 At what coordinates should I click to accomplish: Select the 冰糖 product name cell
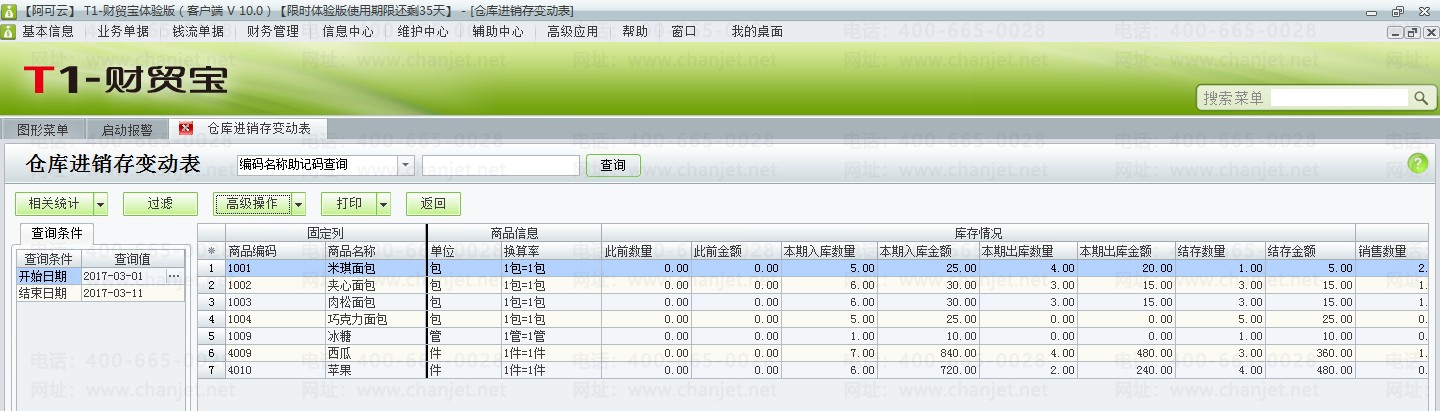pos(376,336)
